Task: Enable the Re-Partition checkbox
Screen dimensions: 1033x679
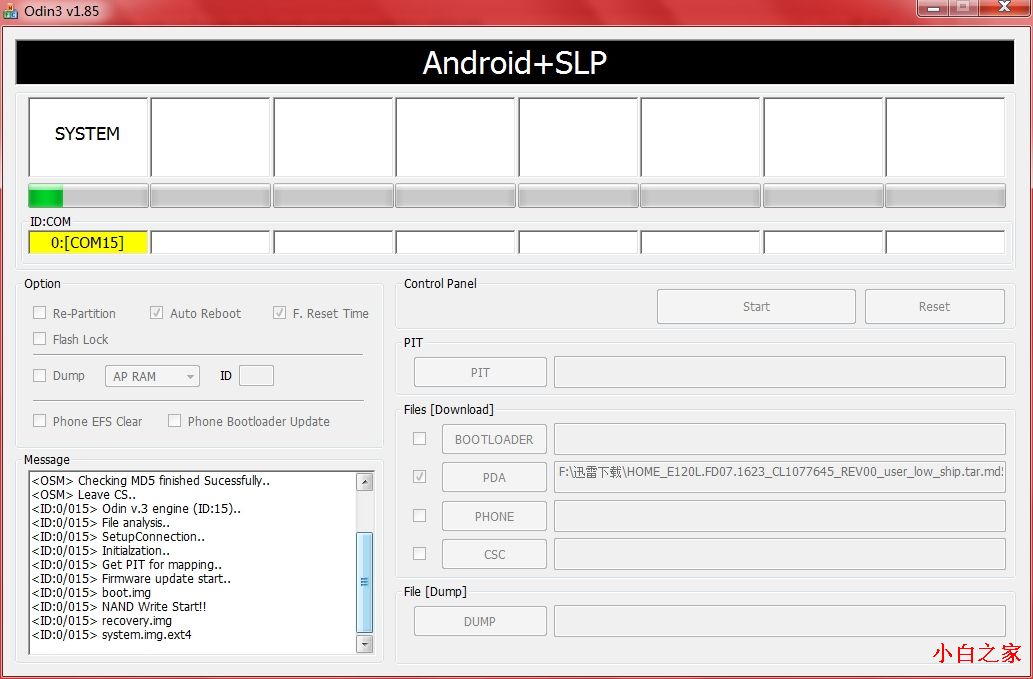Action: tap(40, 313)
